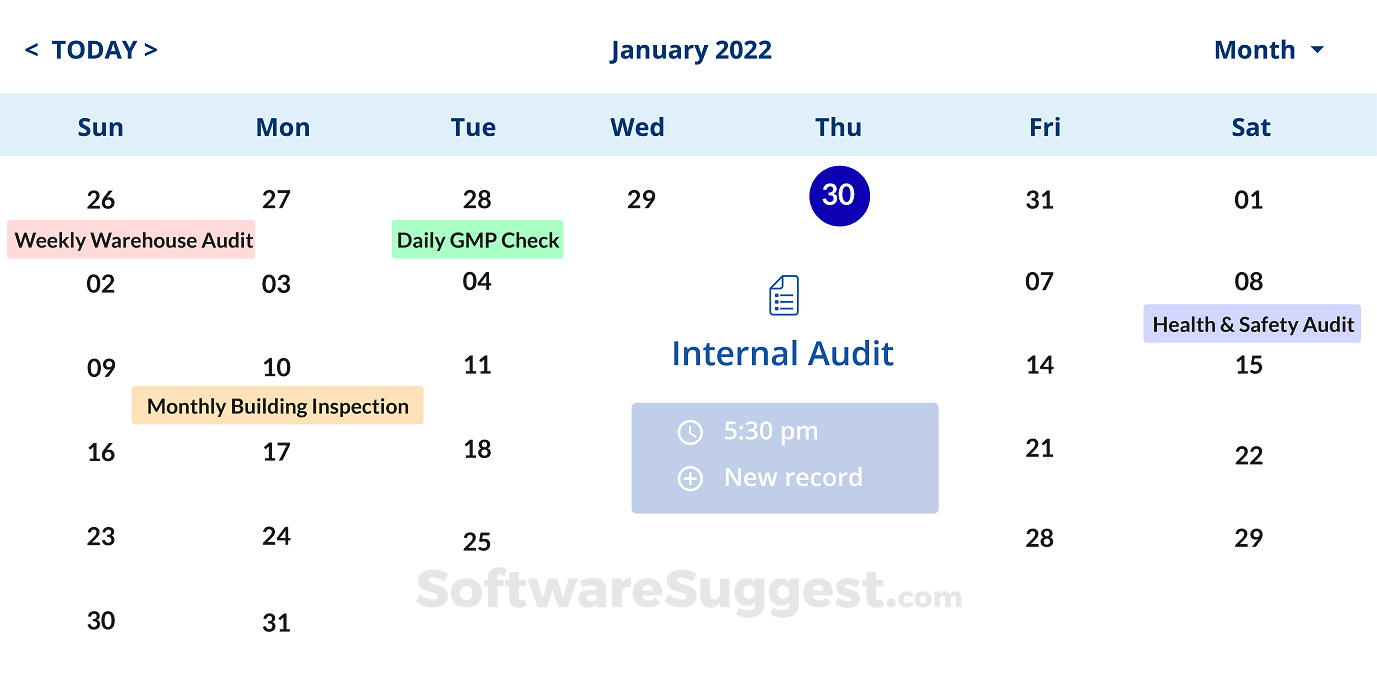Screen dimensions: 1377x687
Task: Click the 5:30 pm time entry
Action: pos(771,432)
